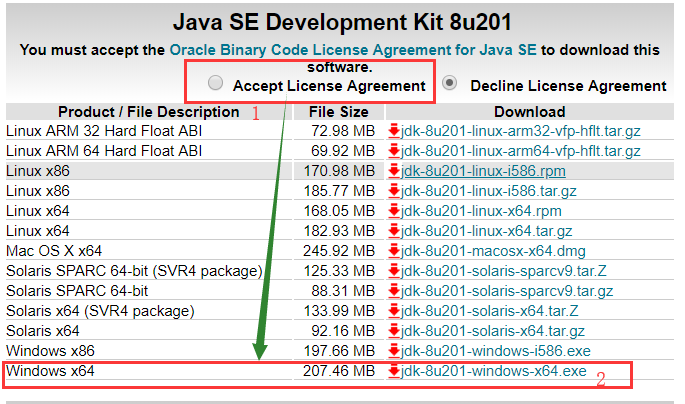
Task: Download jdk-8u201-windows-x64.exe
Action: (x=494, y=371)
